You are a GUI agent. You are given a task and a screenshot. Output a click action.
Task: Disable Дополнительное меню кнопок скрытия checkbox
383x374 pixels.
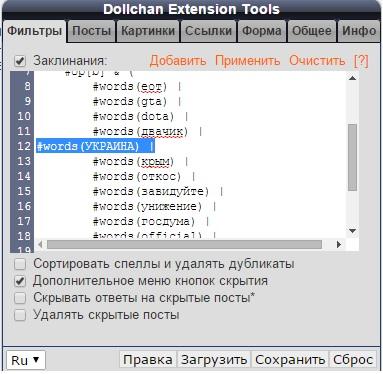coord(20,281)
